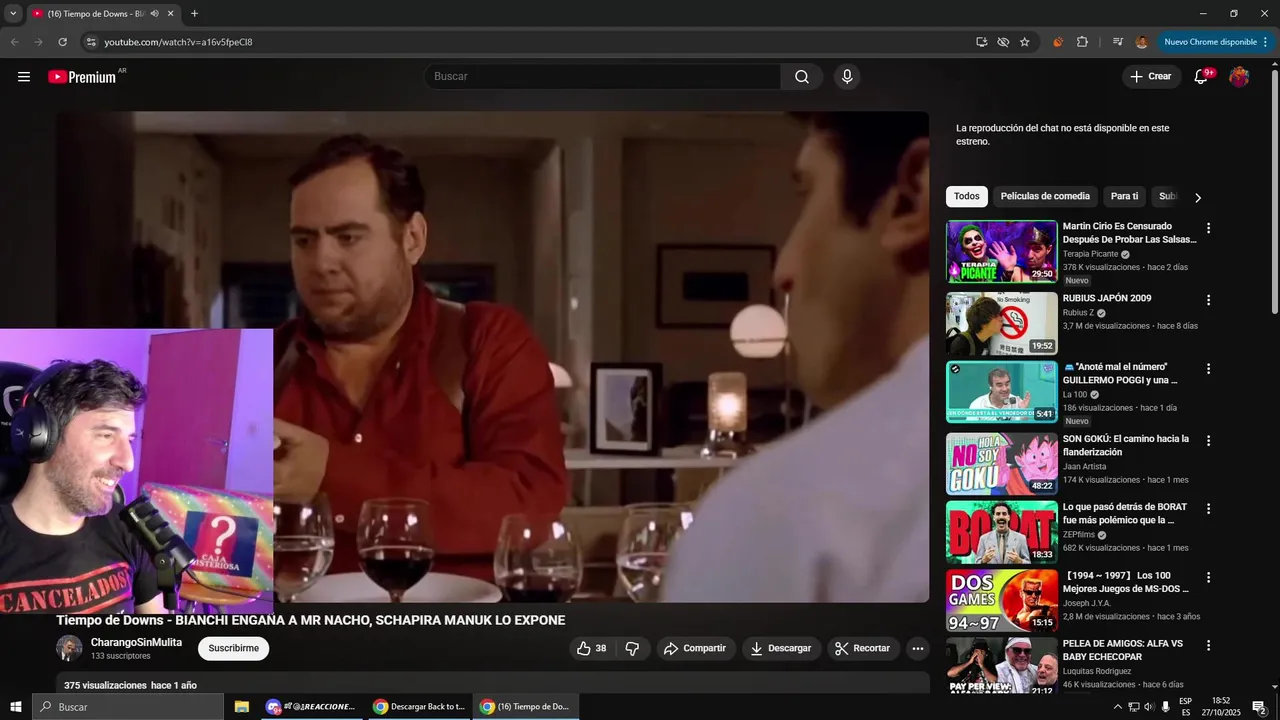Open YouTube notifications bell
The width and height of the screenshot is (1280, 720).
click(x=1202, y=77)
